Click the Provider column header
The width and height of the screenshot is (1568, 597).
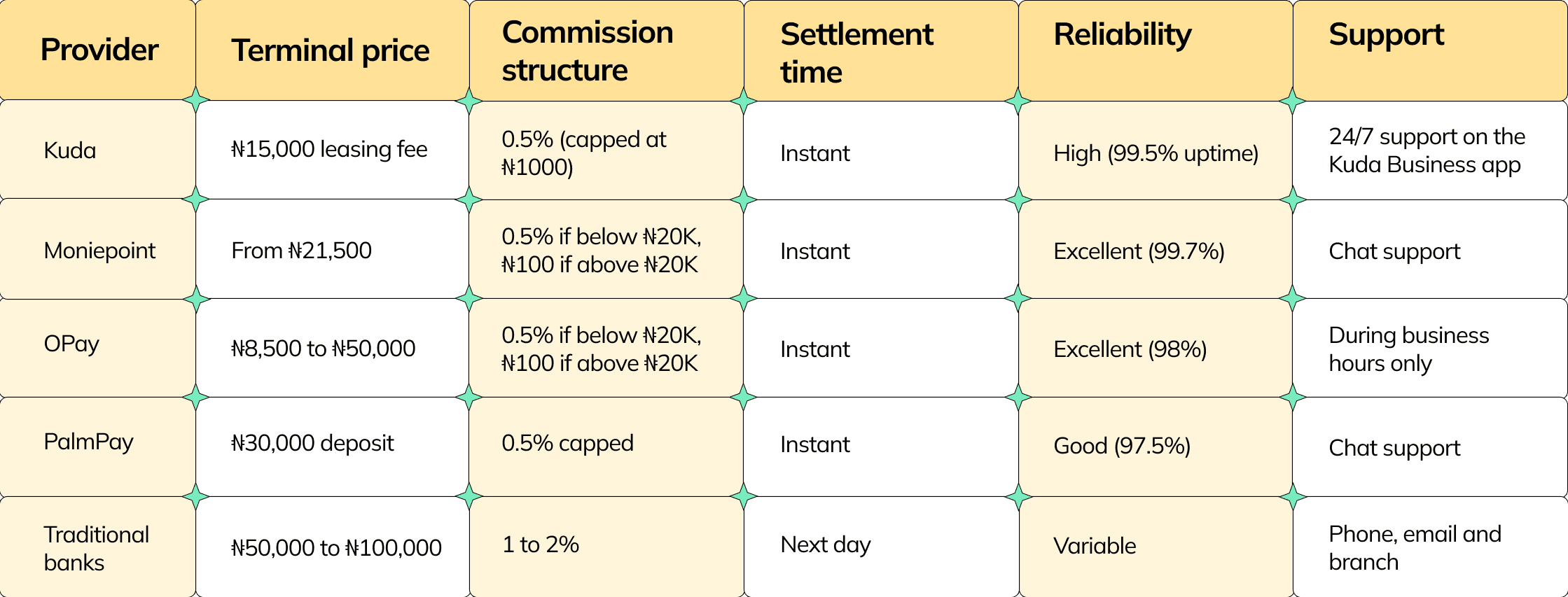tap(99, 50)
